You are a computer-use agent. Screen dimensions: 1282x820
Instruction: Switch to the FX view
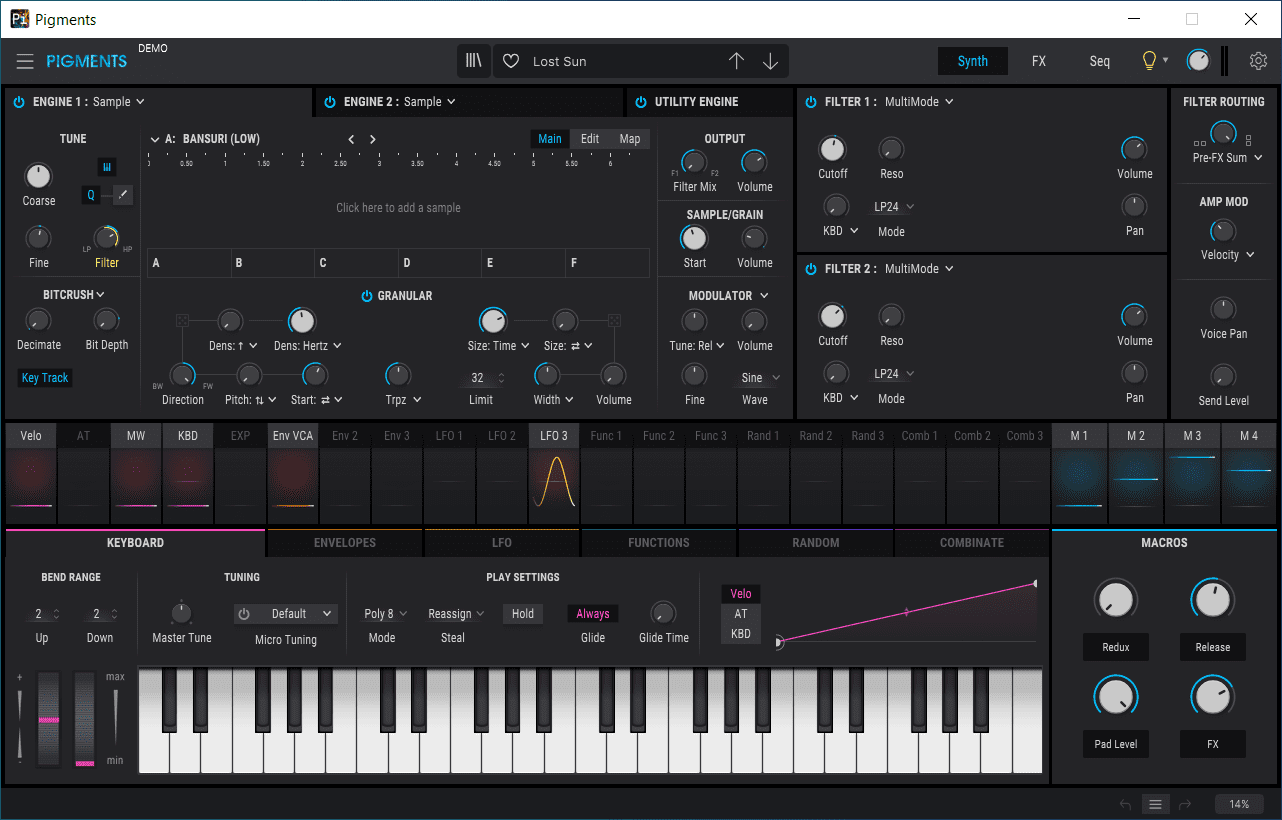pos(1039,61)
